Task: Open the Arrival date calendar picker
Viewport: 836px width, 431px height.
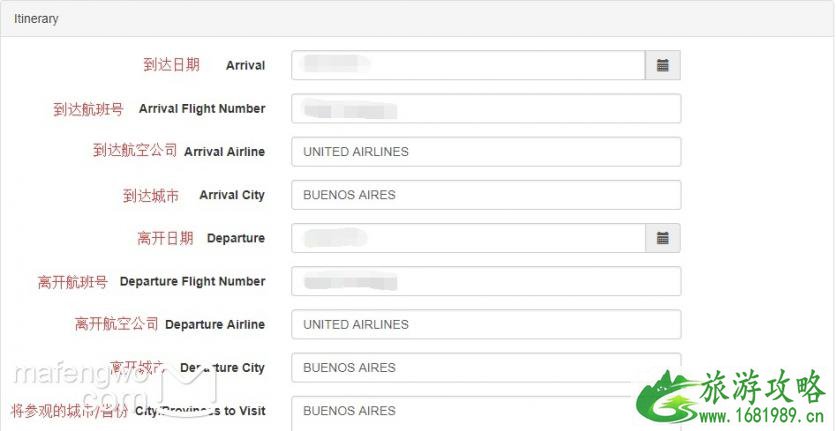Action: pyautogui.click(x=662, y=65)
